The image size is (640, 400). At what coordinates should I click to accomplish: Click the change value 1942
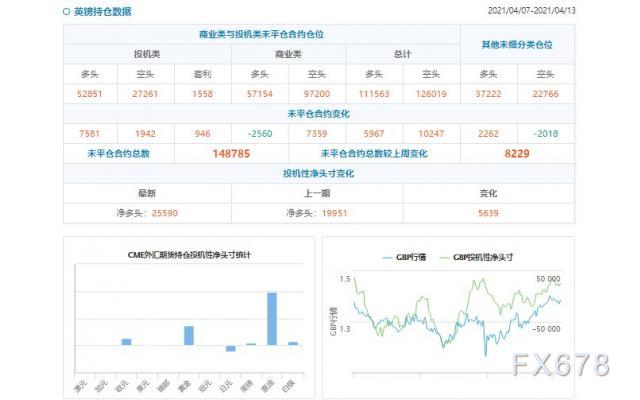point(145,134)
